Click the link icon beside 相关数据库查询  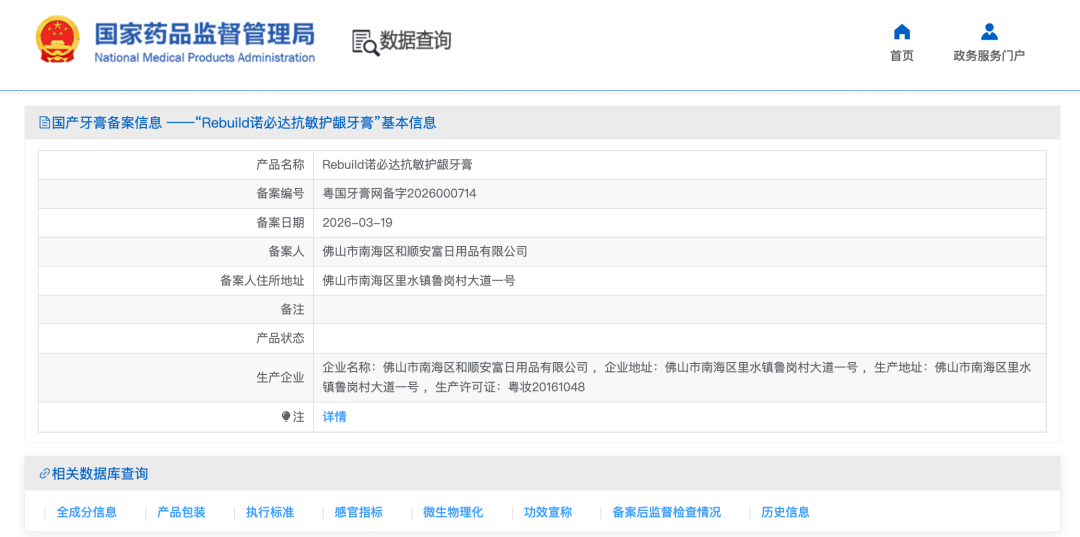(x=45, y=474)
